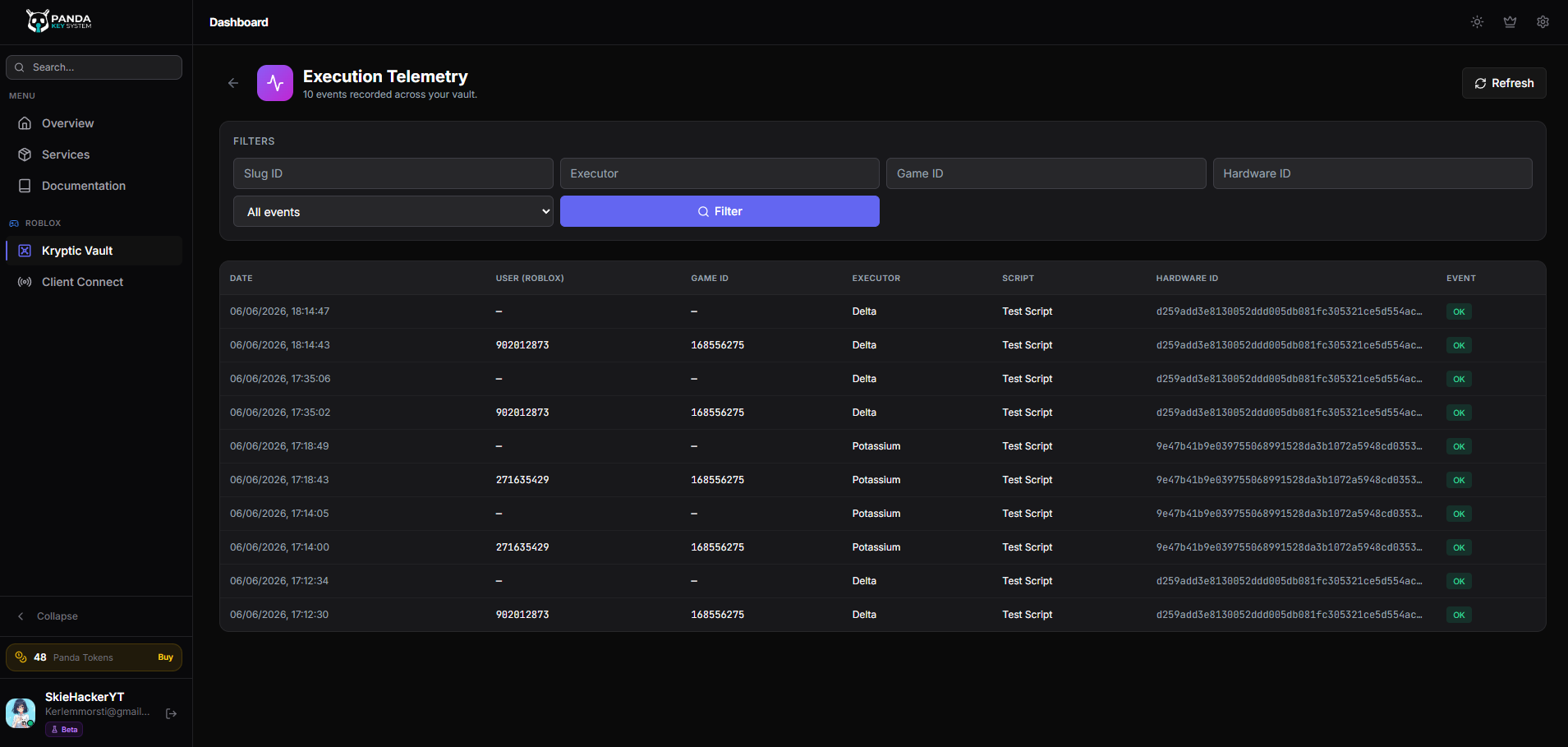The height and width of the screenshot is (747, 1568).
Task: Click the search magnifier icon in sidebar
Action: click(x=20, y=67)
